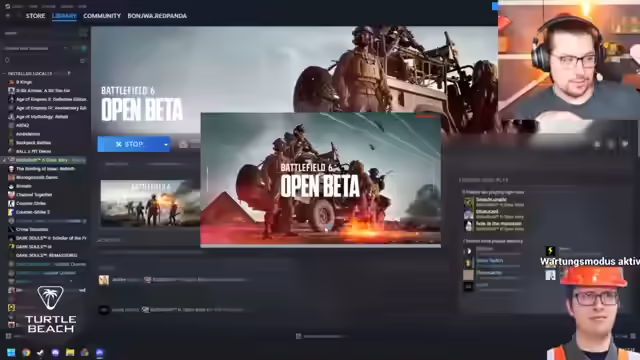Open the dropdown arrow next to STOP

point(166,144)
